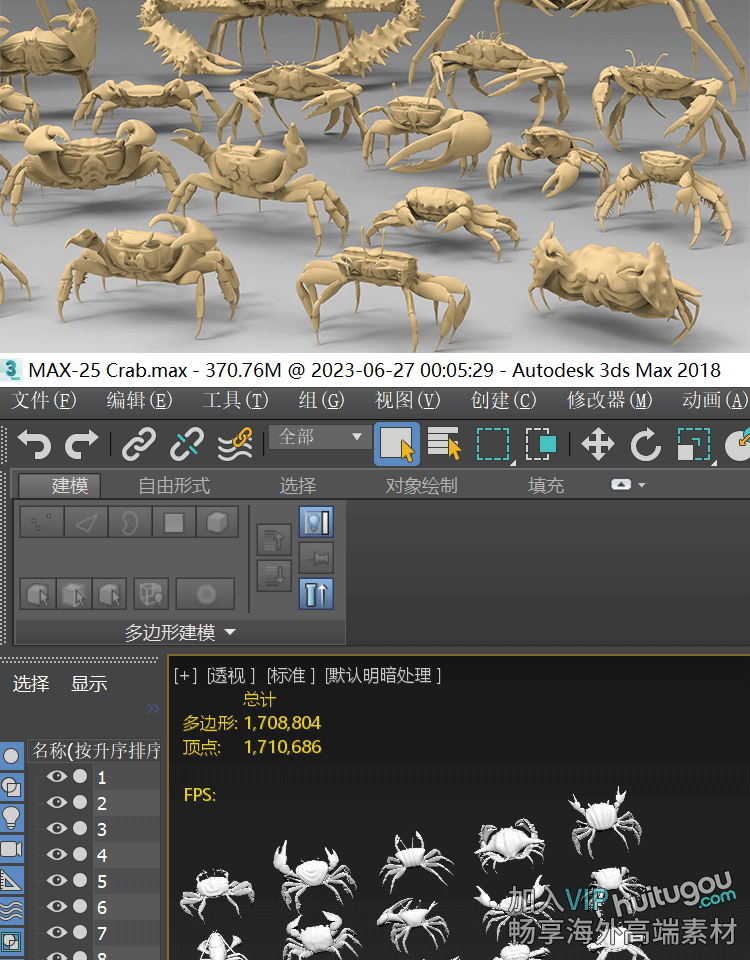Image resolution: width=750 pixels, height=960 pixels.
Task: Open the viewport [标准] quality menu
Action: 290,676
